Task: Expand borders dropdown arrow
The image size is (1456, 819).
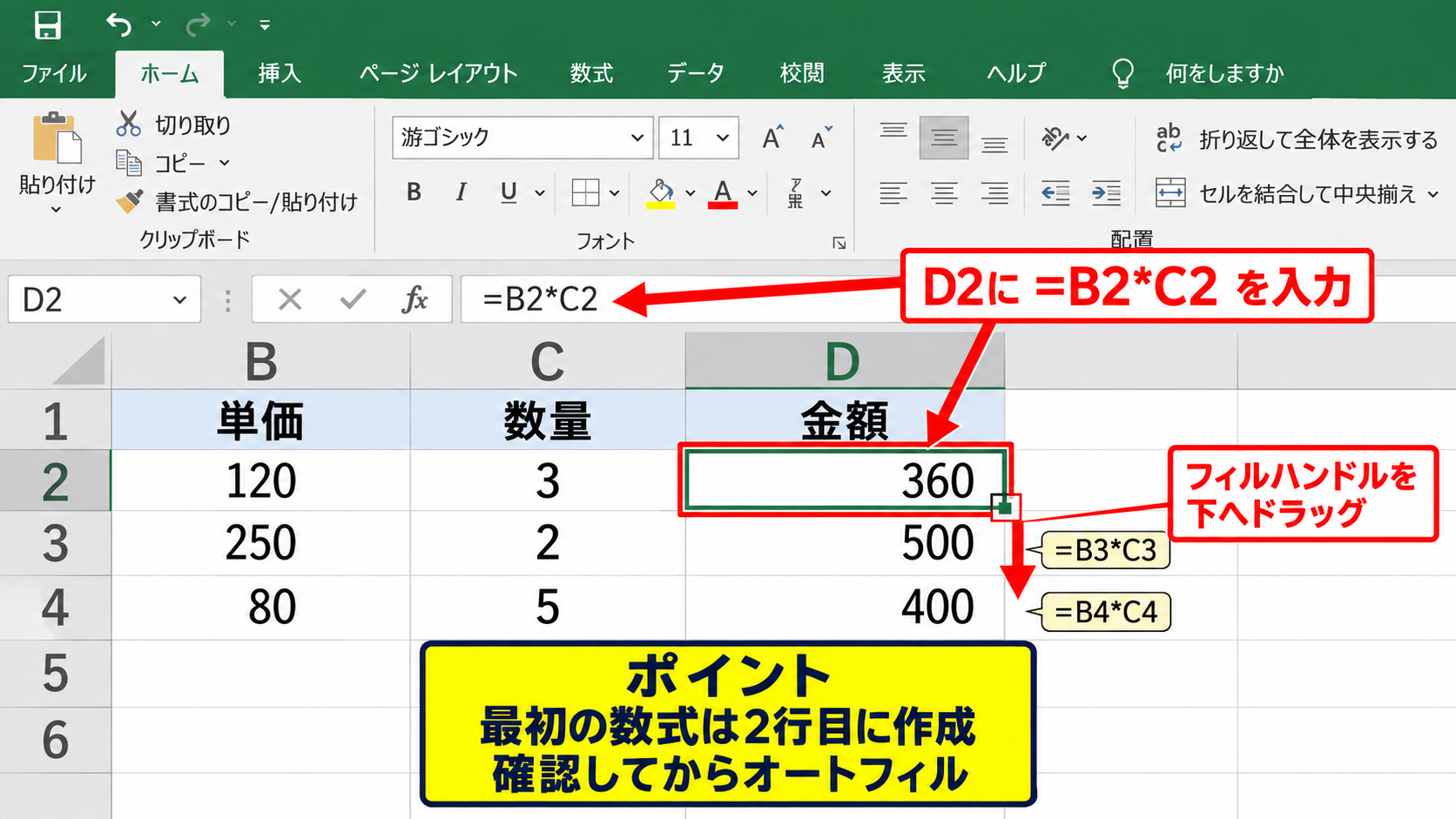Action: [614, 193]
